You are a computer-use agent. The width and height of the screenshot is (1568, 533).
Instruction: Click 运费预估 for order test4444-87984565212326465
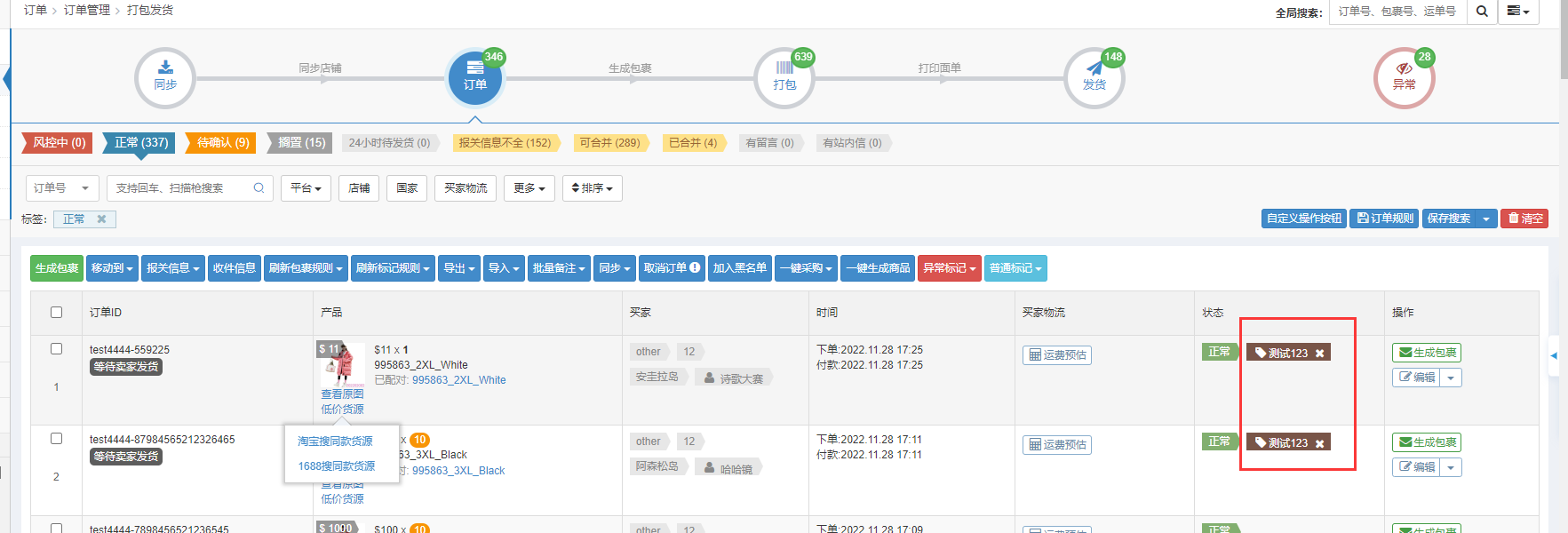[x=1057, y=445]
